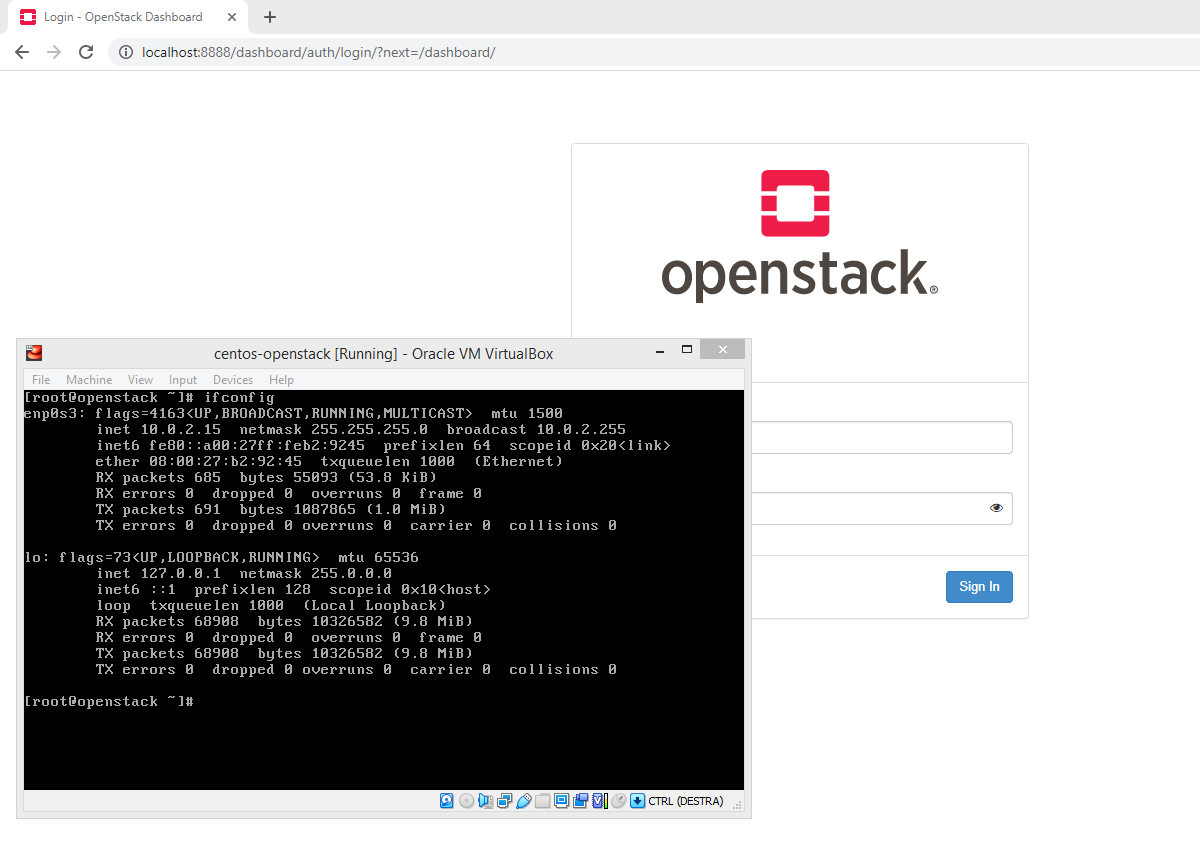Click the Sign In button
This screenshot has height=843, width=1200.
click(x=978, y=587)
